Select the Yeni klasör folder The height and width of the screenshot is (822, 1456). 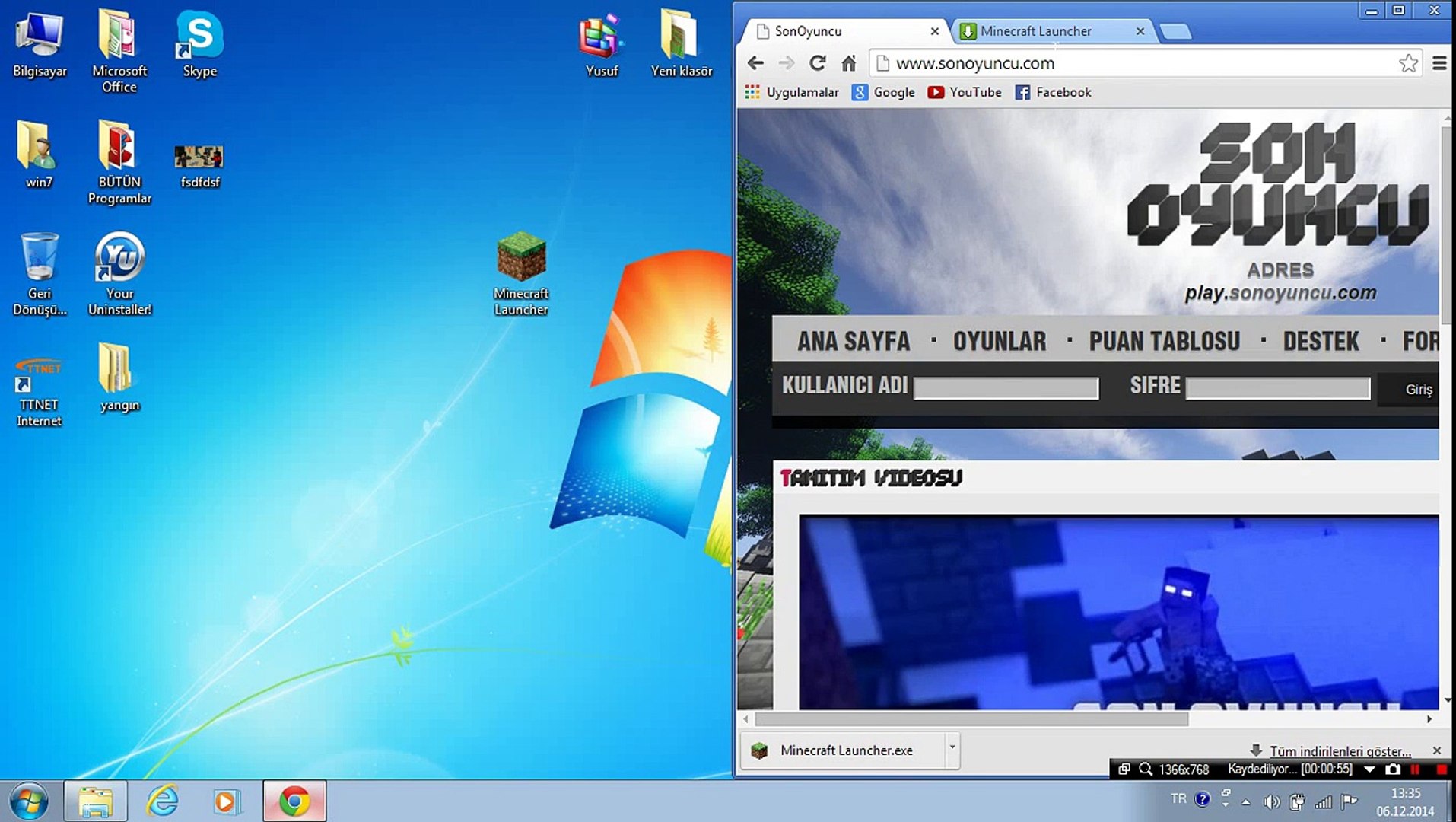681,44
